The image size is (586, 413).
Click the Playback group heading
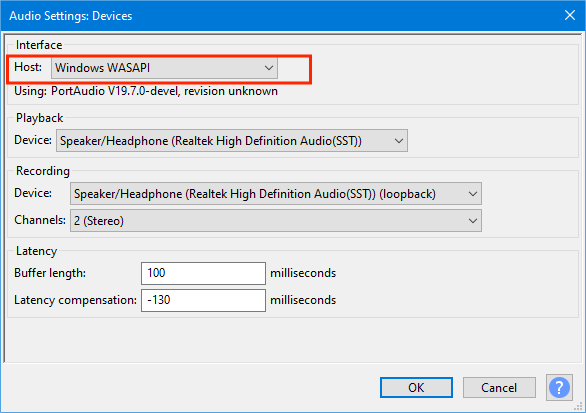[40, 118]
